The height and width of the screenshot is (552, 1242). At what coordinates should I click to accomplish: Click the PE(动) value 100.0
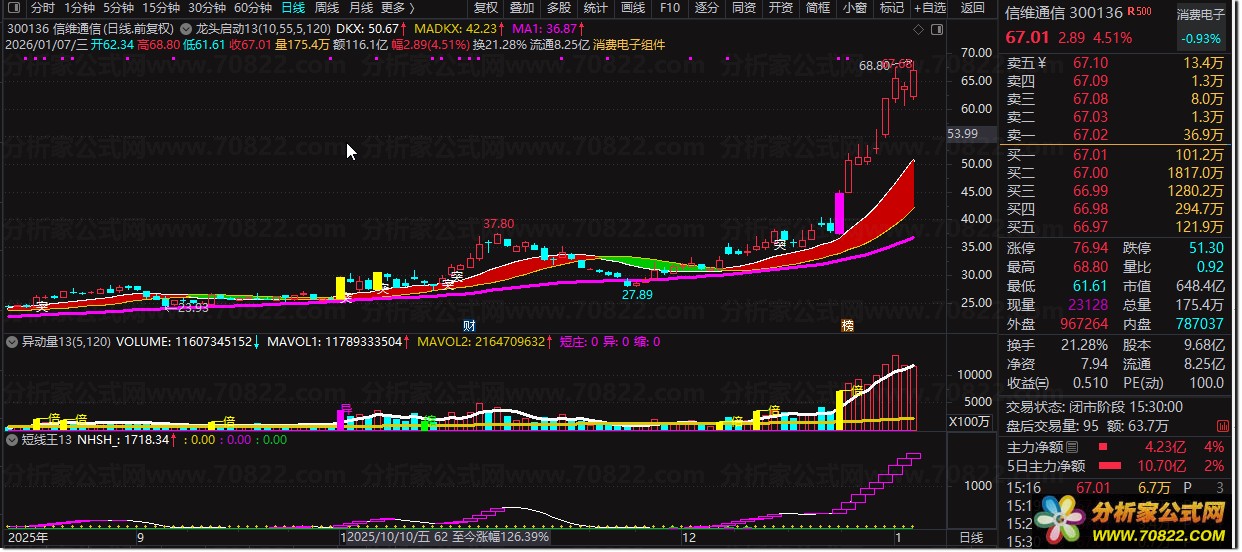pos(1206,382)
